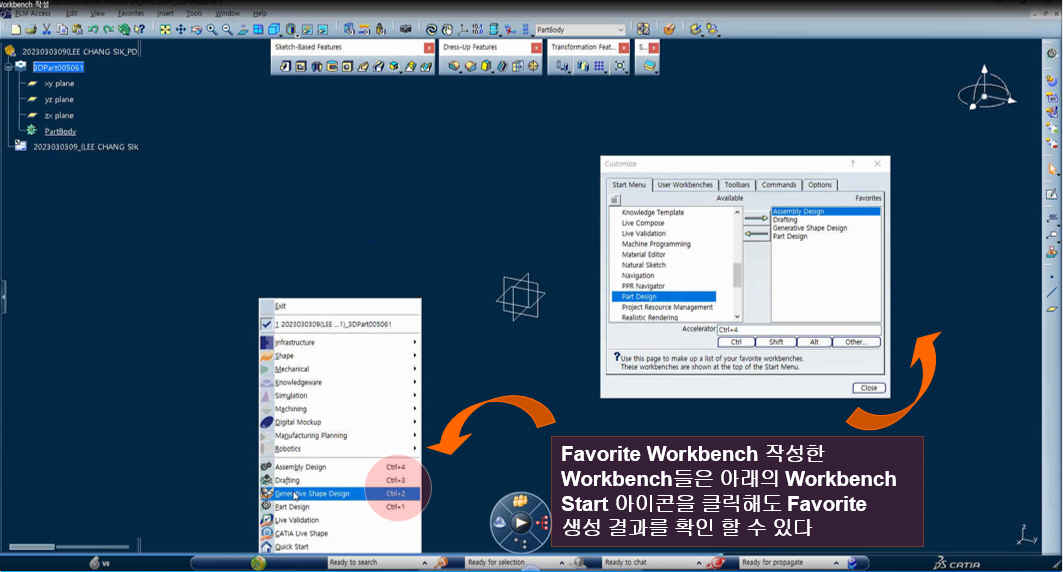Click the Ready to search status field
The width and height of the screenshot is (1063, 572).
pyautogui.click(x=378, y=563)
